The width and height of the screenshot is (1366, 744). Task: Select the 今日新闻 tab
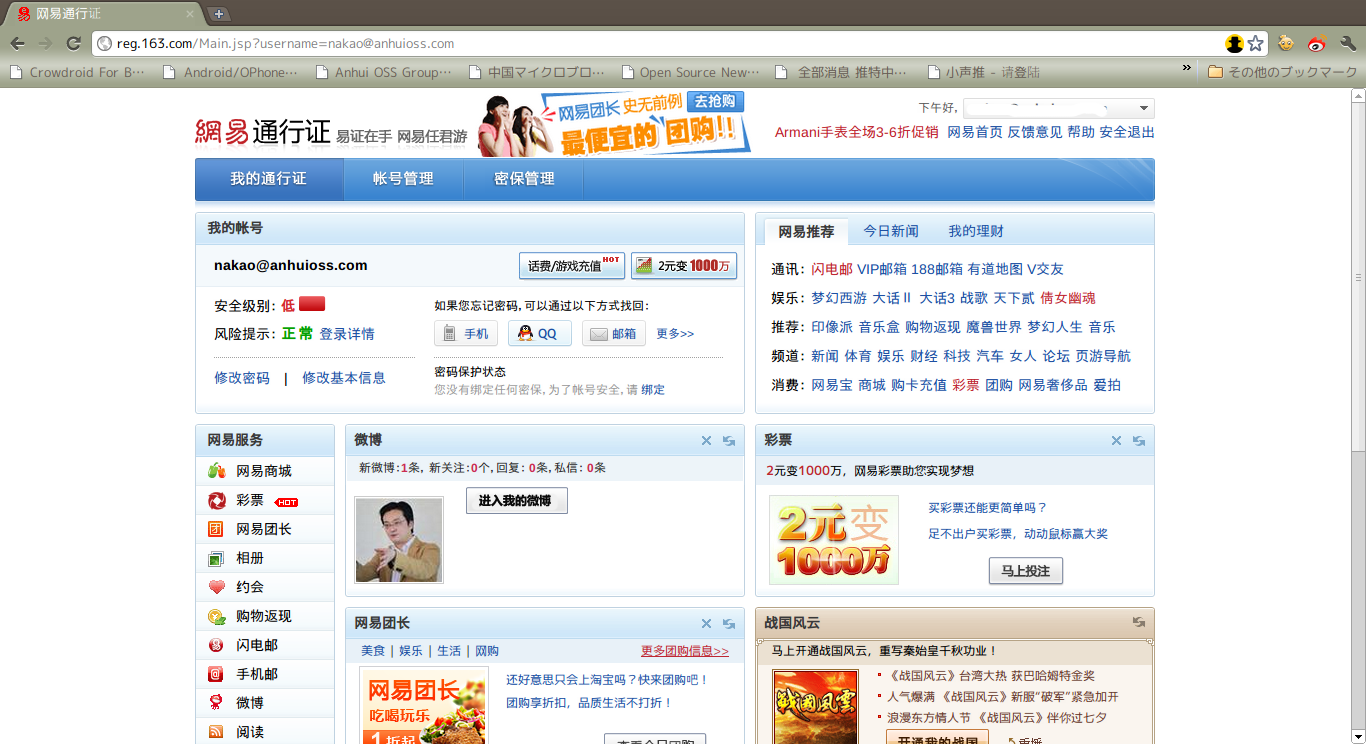pos(891,231)
